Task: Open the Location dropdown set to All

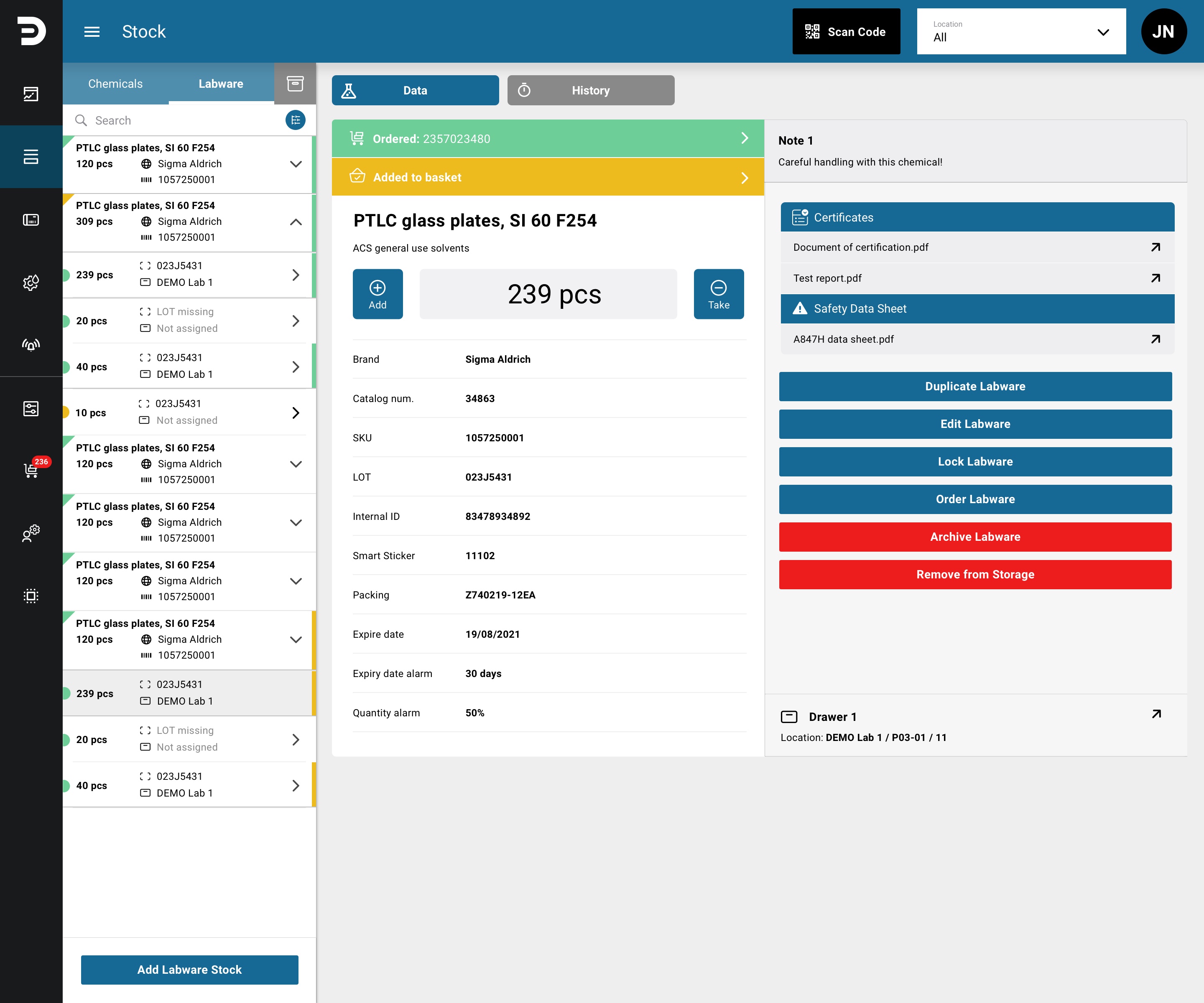Action: [x=1021, y=31]
